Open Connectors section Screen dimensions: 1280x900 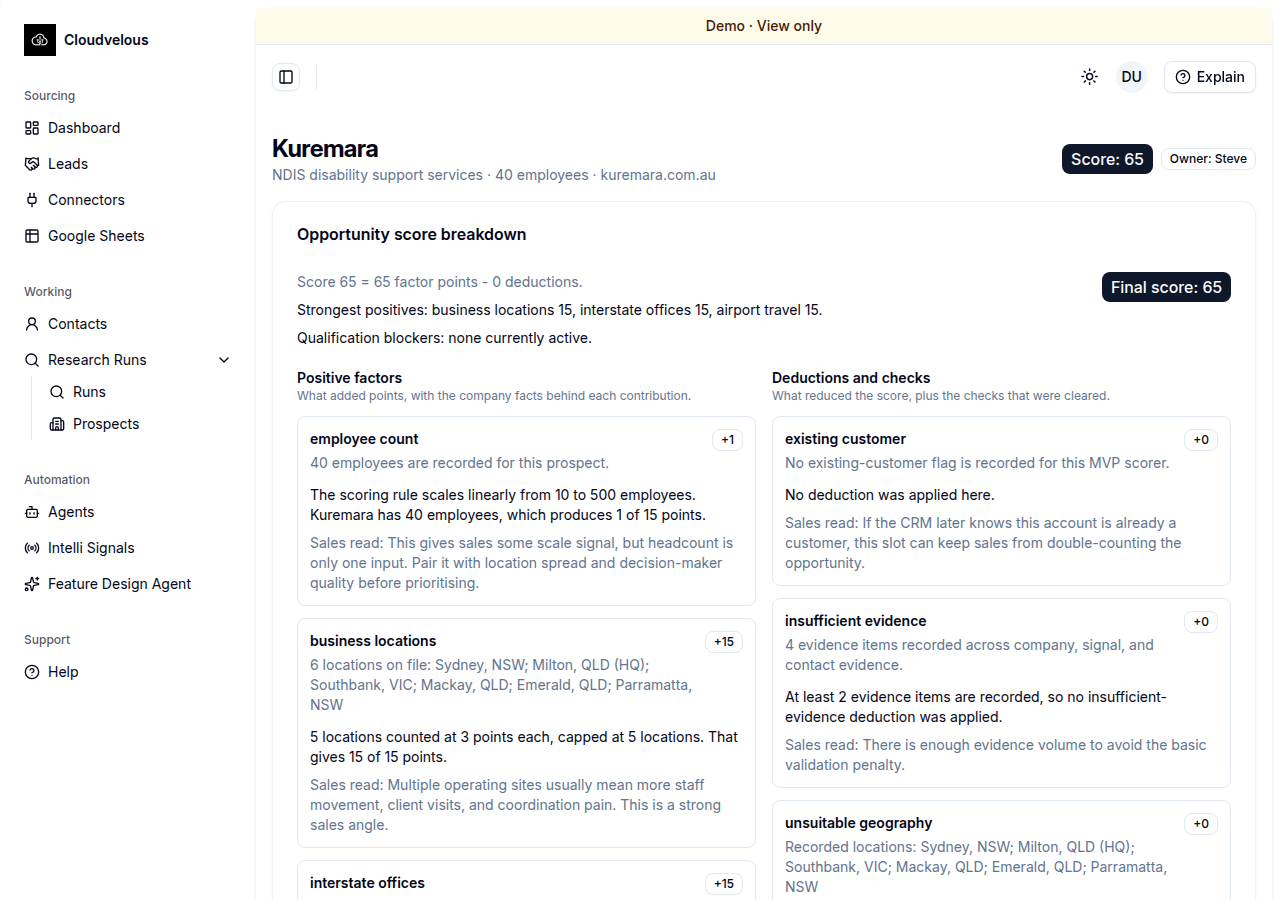128,200
